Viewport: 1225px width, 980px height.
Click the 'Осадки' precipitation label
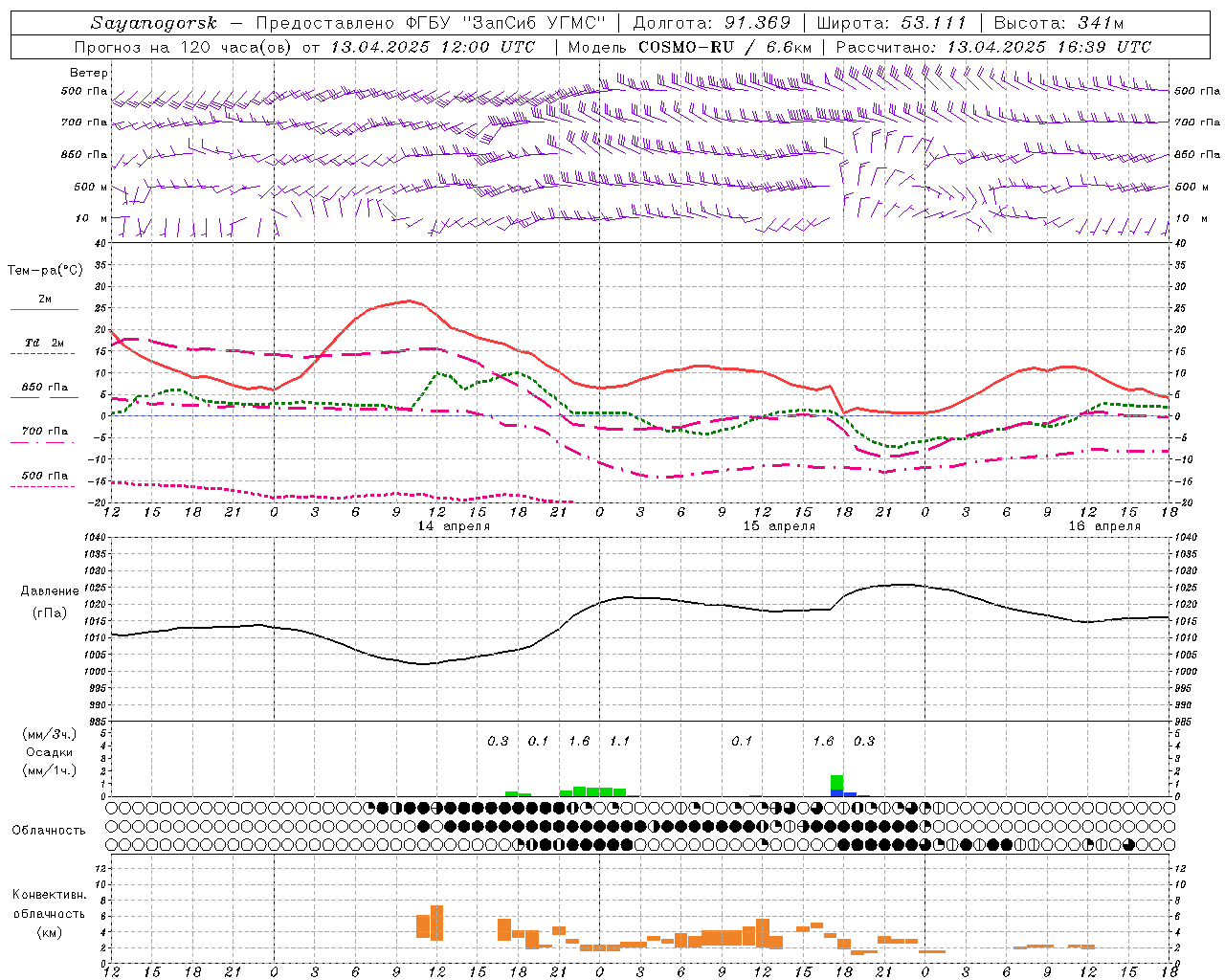[x=50, y=753]
